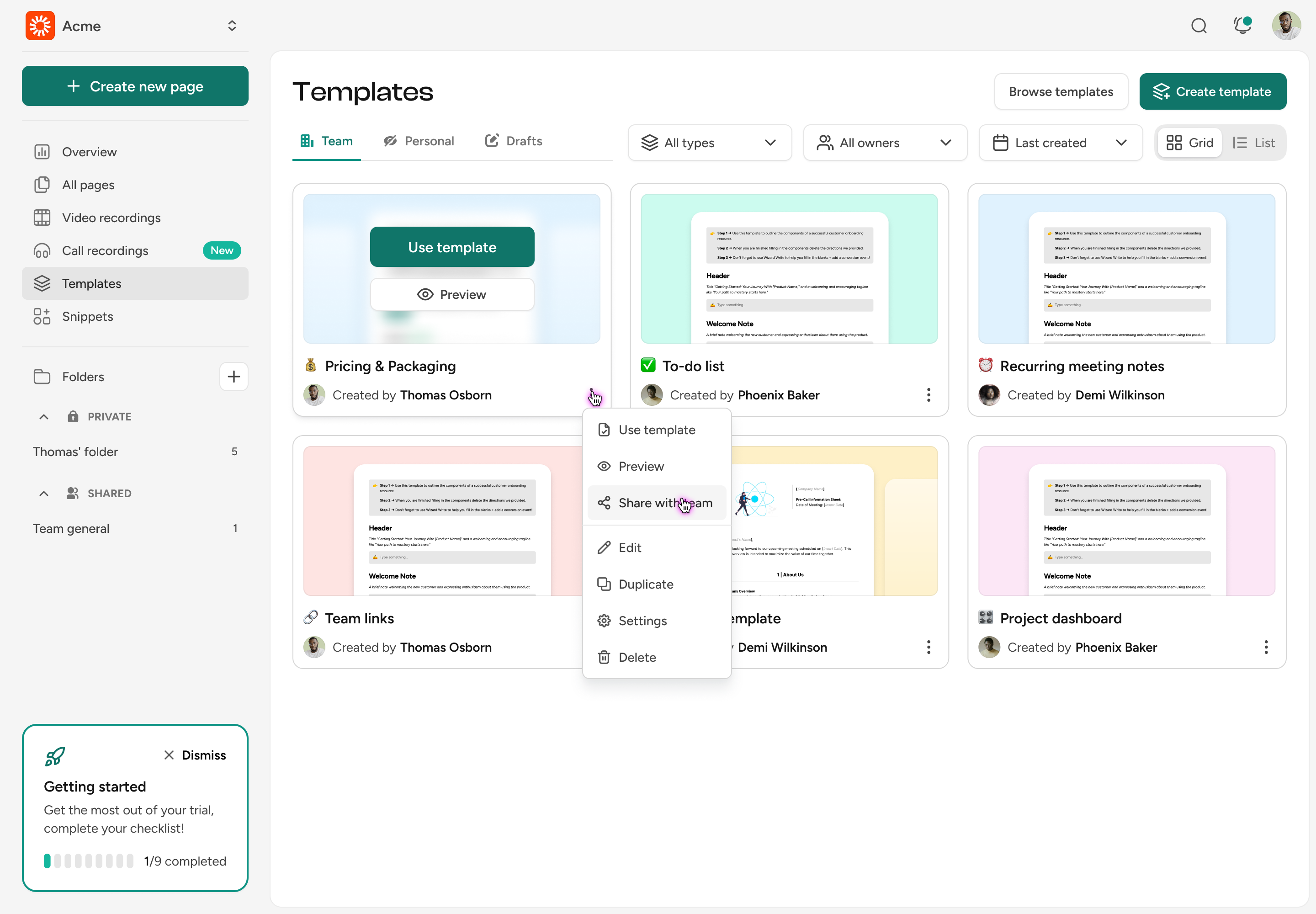
Task: Click the Folders label in sidebar
Action: [x=83, y=377]
